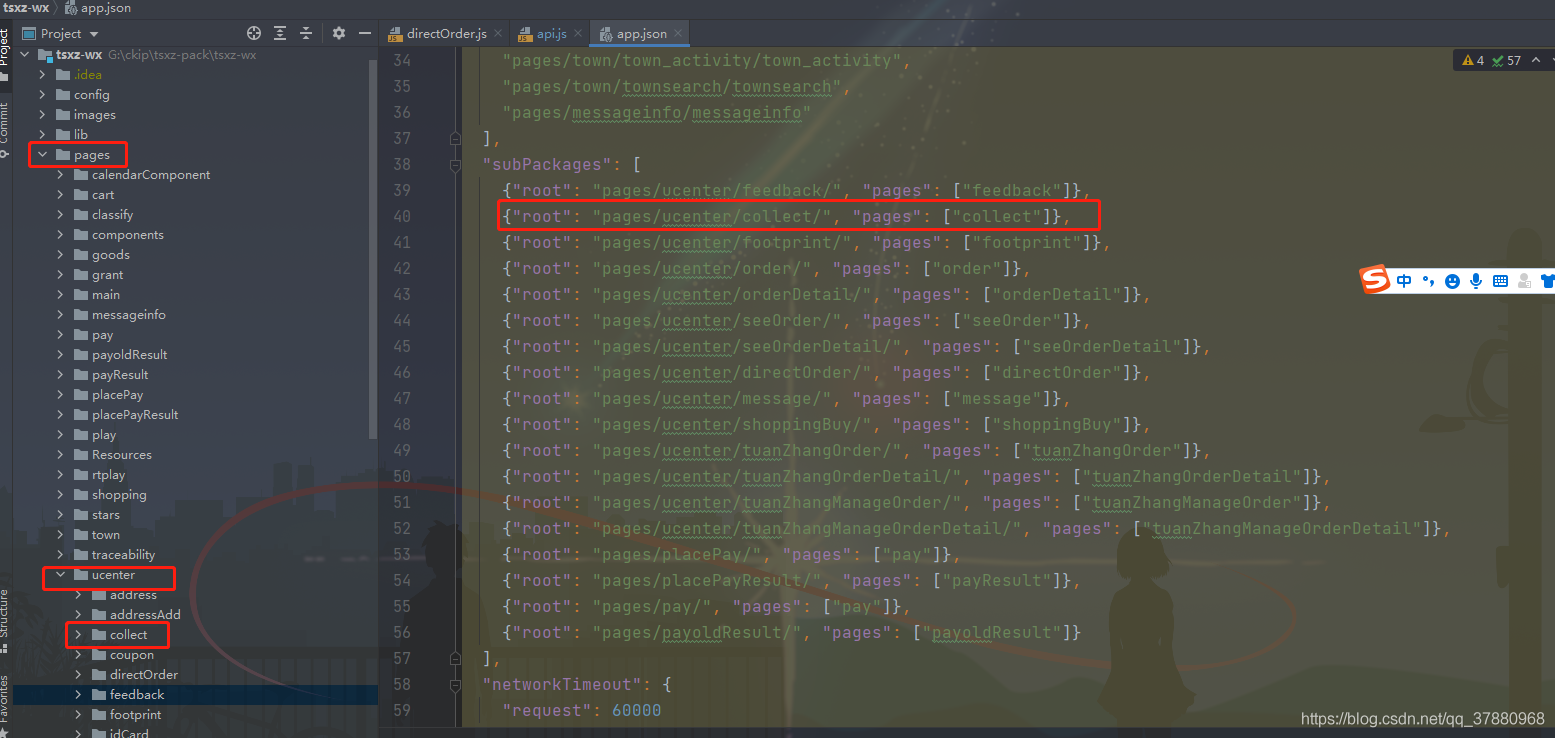Expand the config folder arrow
The height and width of the screenshot is (738, 1555).
coord(42,94)
